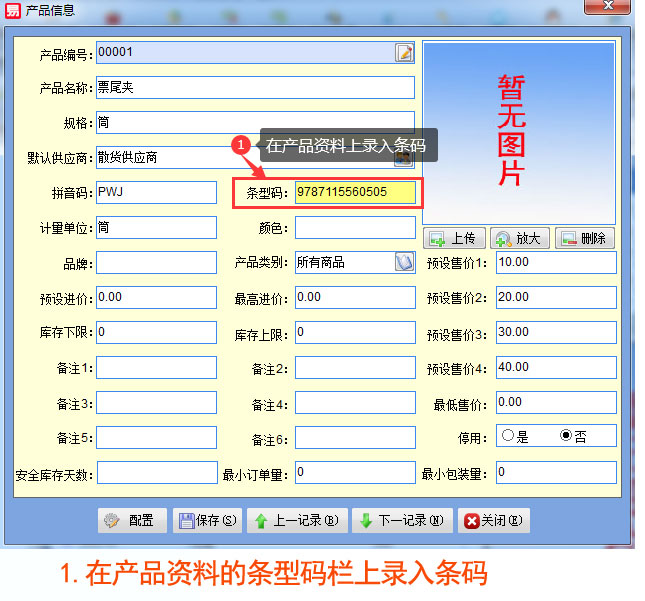Save the product with 保存 button
This screenshot has height=601, width=645.
pyautogui.click(x=208, y=520)
